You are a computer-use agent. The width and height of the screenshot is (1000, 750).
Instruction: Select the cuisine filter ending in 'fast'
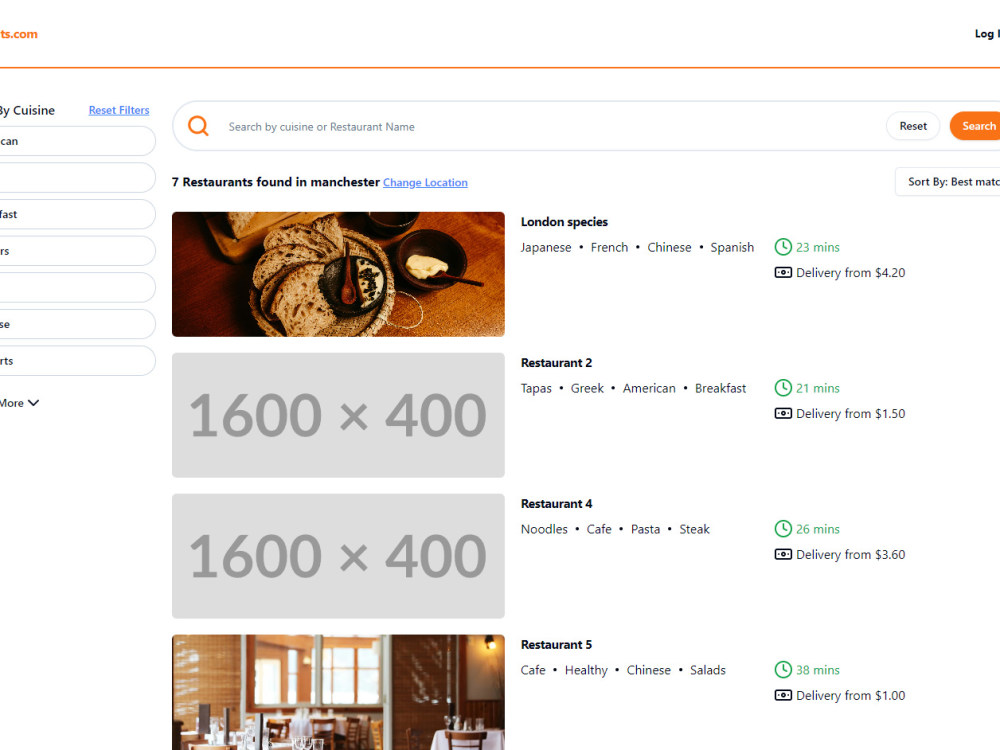click(77, 214)
